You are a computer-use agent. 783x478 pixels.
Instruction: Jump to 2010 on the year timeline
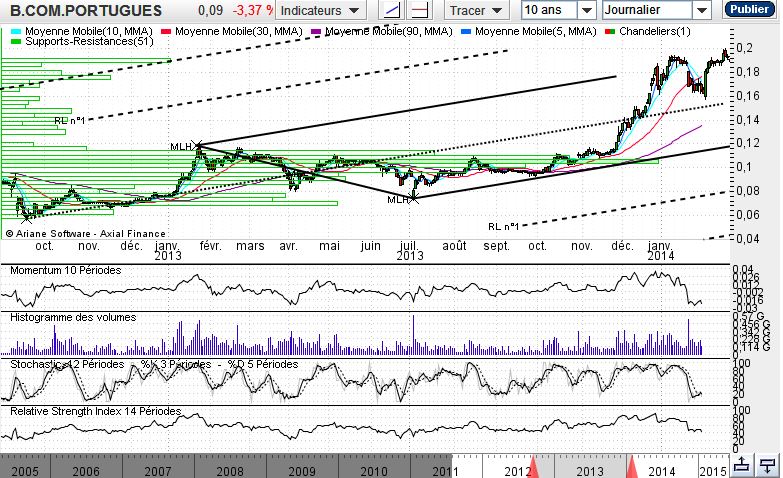374,471
